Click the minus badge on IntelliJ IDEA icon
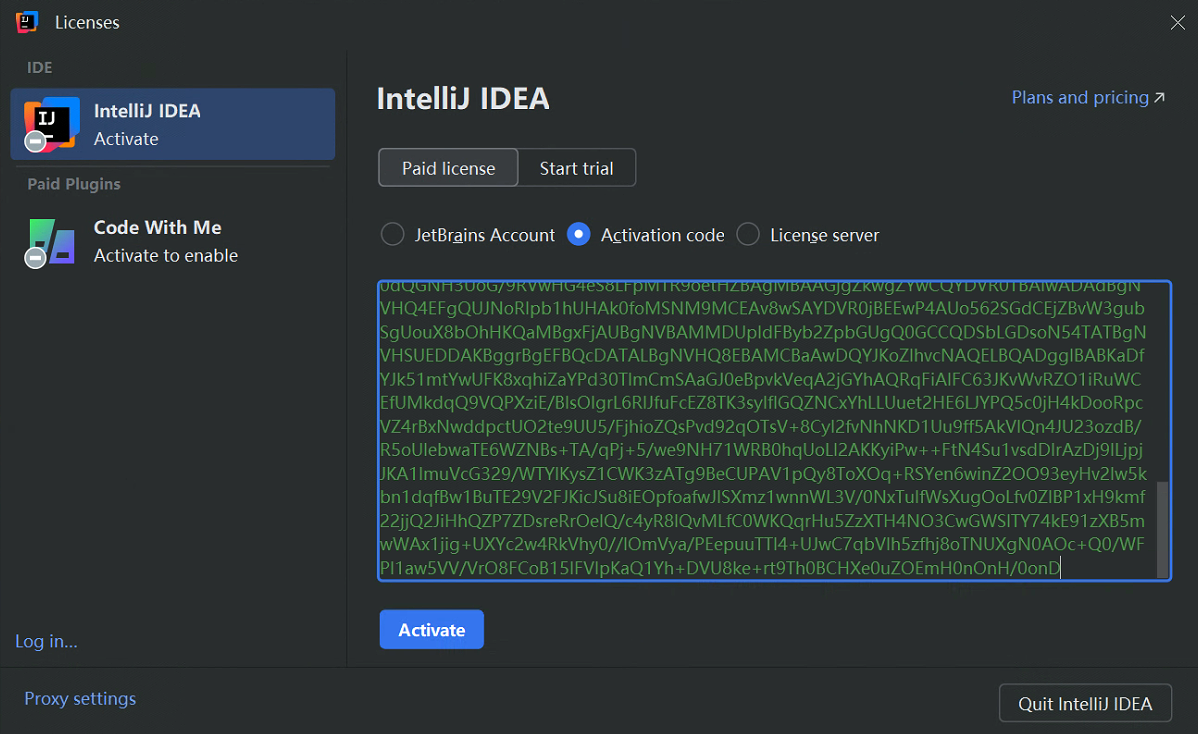 coord(35,143)
